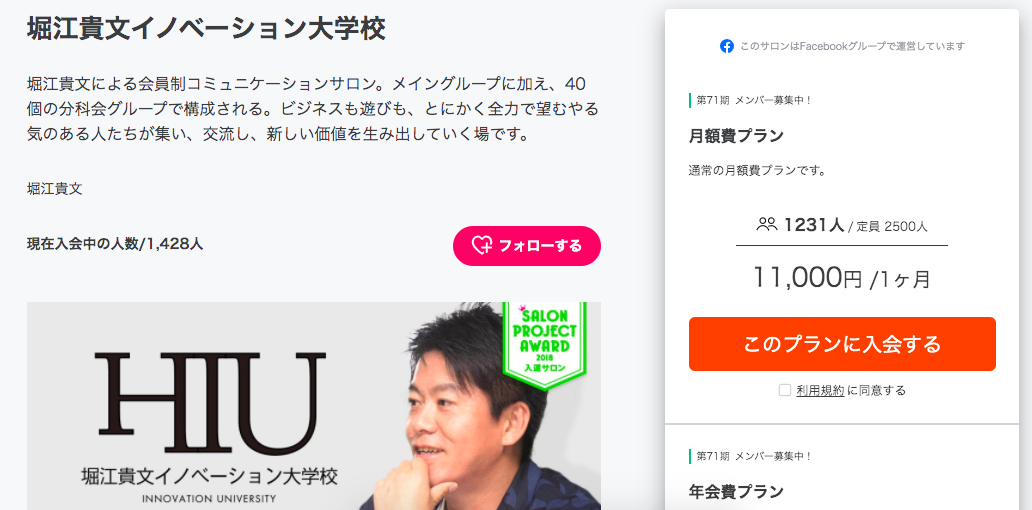This screenshot has width=1032, height=510.
Task: Click the large HIU logo in the banner
Action: click(210, 404)
